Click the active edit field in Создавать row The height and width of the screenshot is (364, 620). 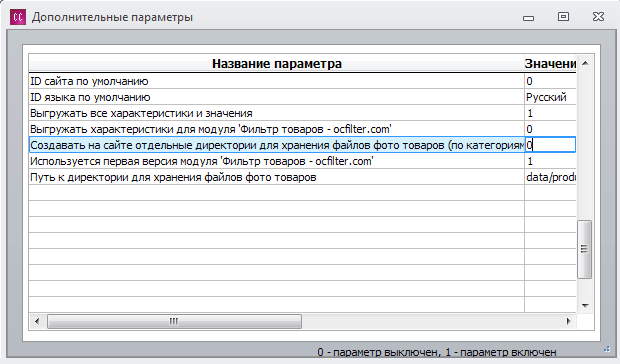[x=550, y=145]
